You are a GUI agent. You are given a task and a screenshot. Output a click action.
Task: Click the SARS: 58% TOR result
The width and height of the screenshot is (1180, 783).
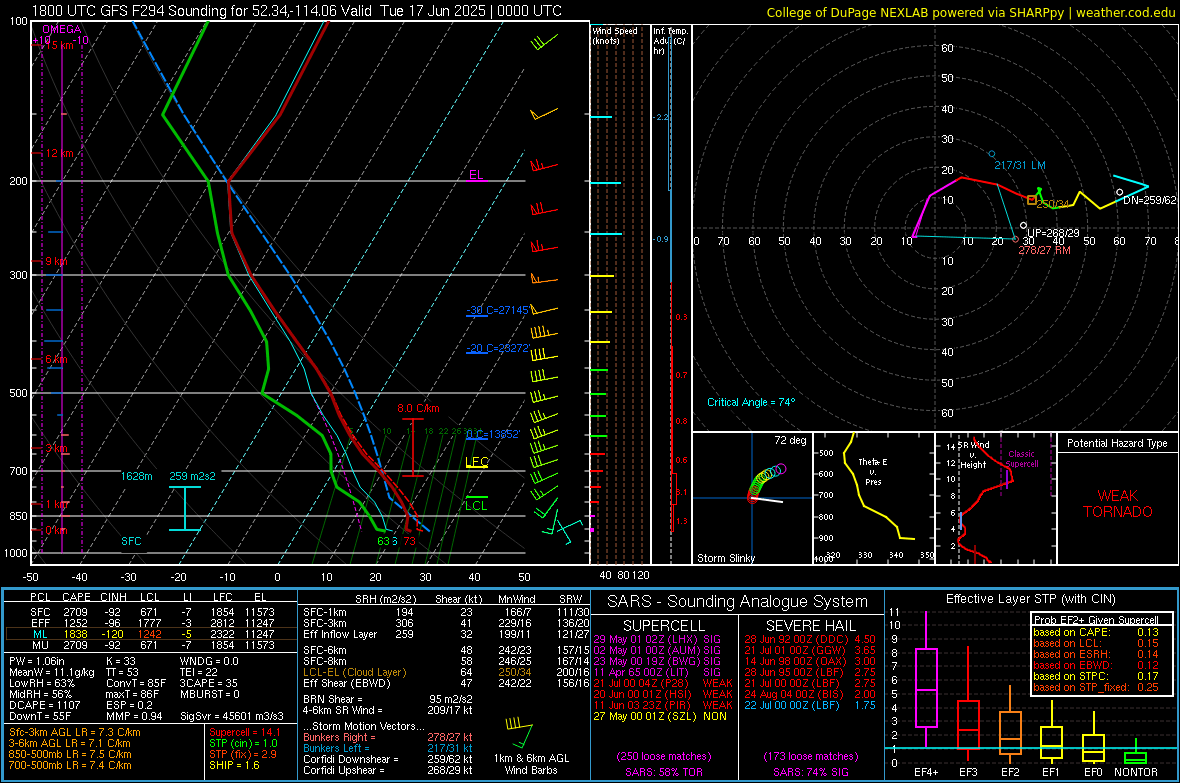tap(664, 772)
